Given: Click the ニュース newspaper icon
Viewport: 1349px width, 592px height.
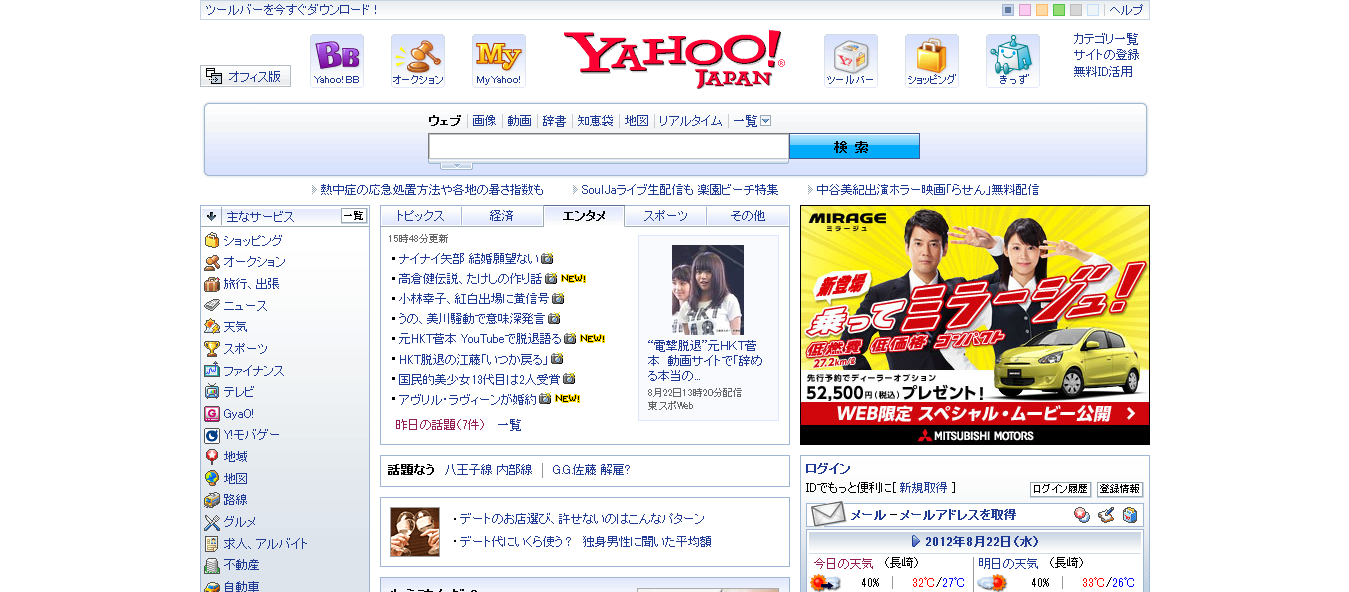Looking at the screenshot, I should click(212, 305).
